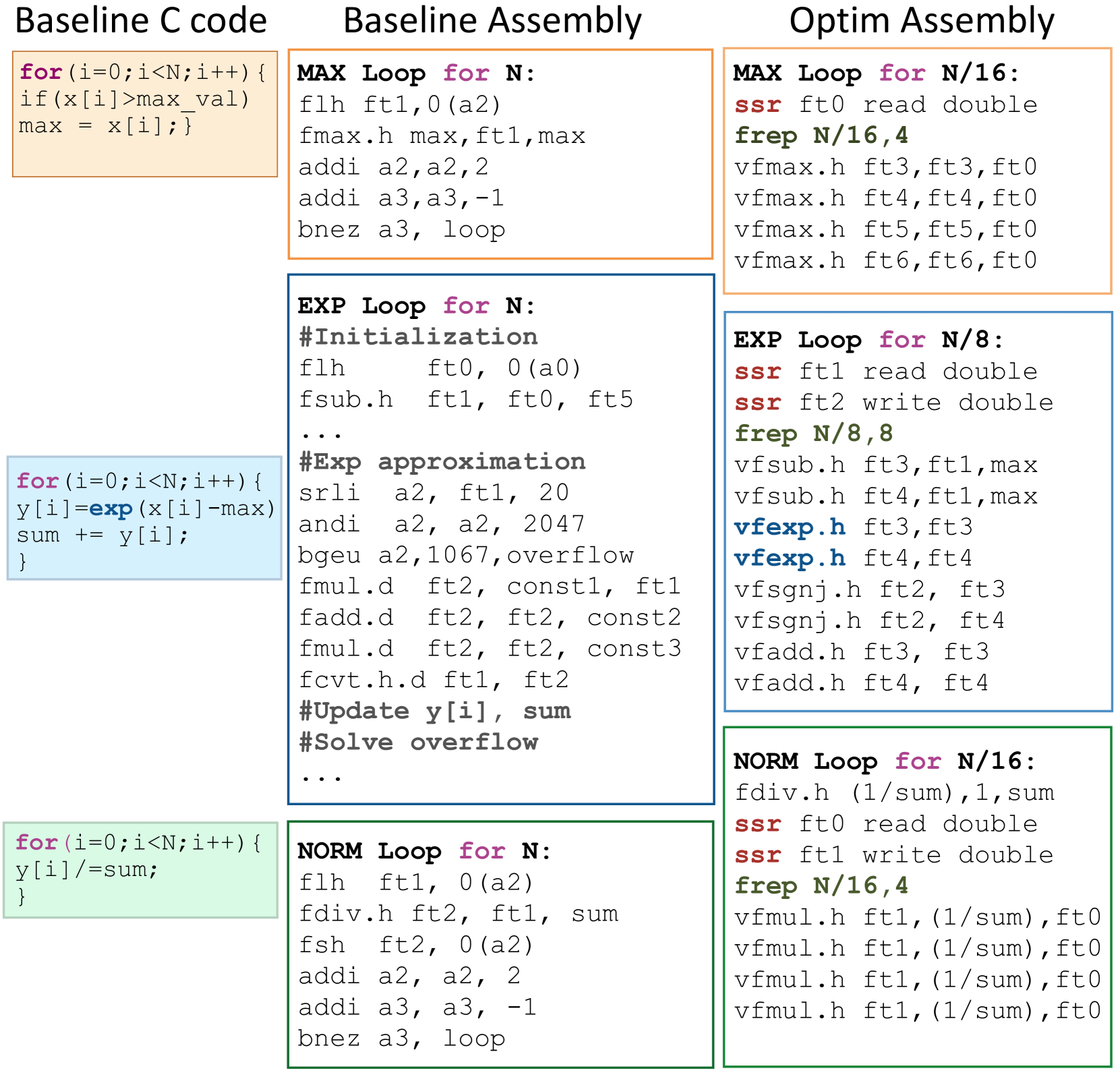Click the '#Initialization' comment line
The image size is (1120, 1077).
(x=418, y=337)
